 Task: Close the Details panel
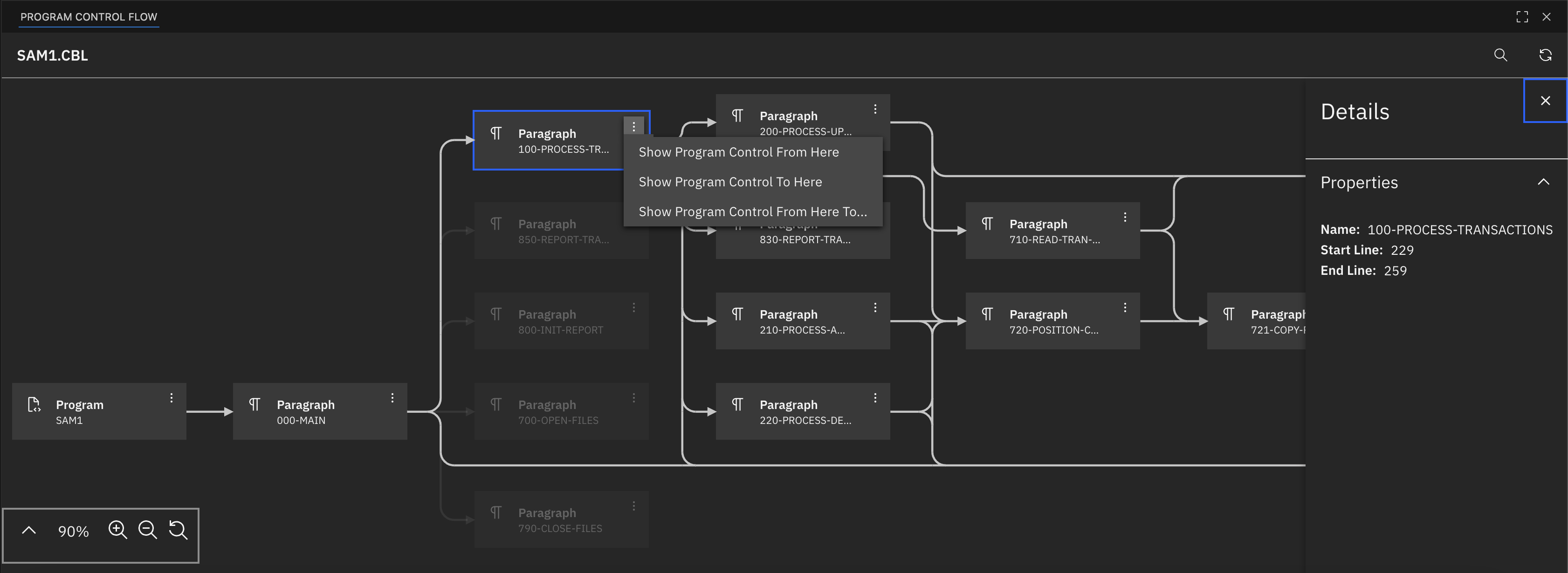(1545, 100)
